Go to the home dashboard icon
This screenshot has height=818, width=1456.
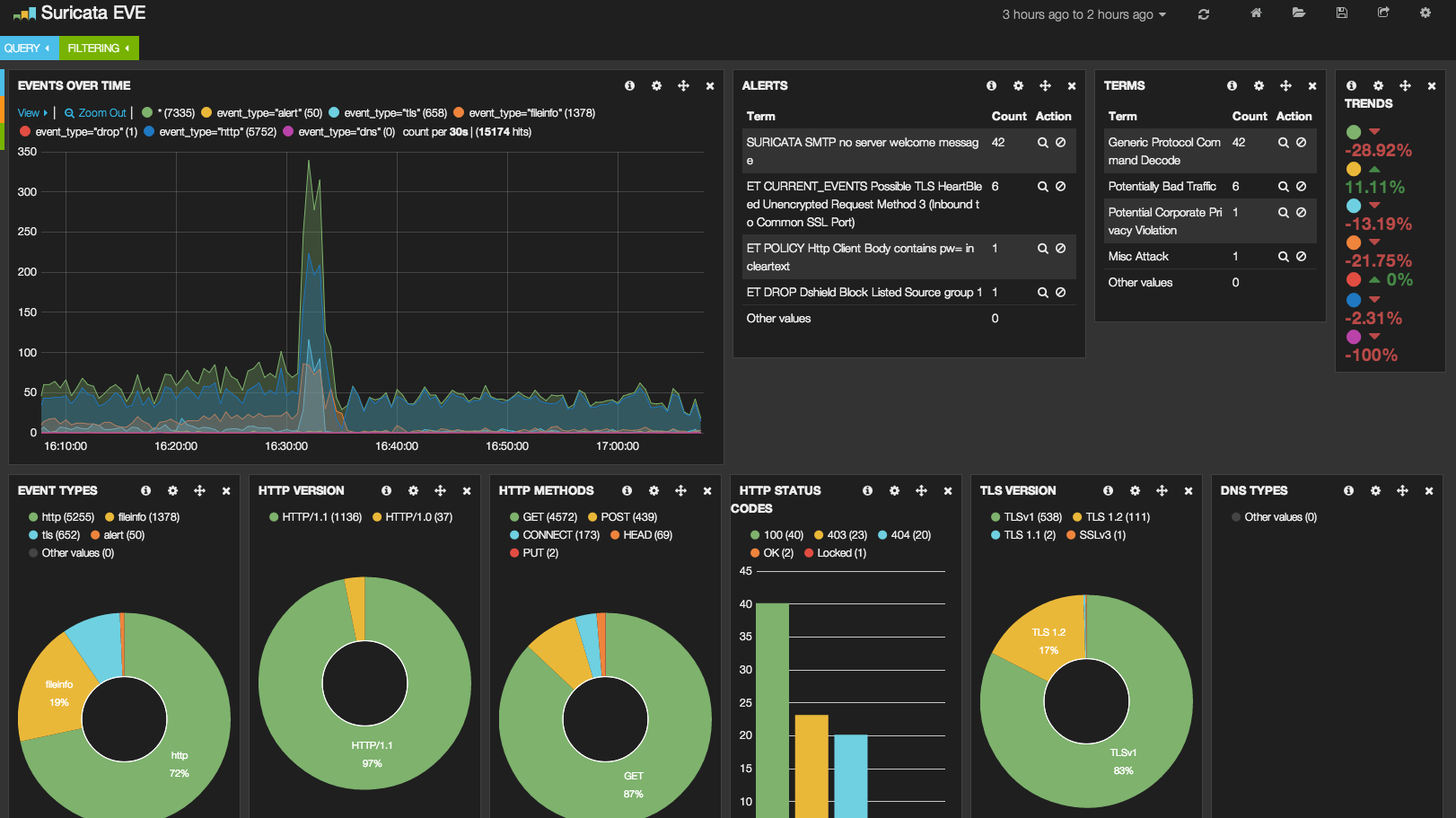(1256, 13)
